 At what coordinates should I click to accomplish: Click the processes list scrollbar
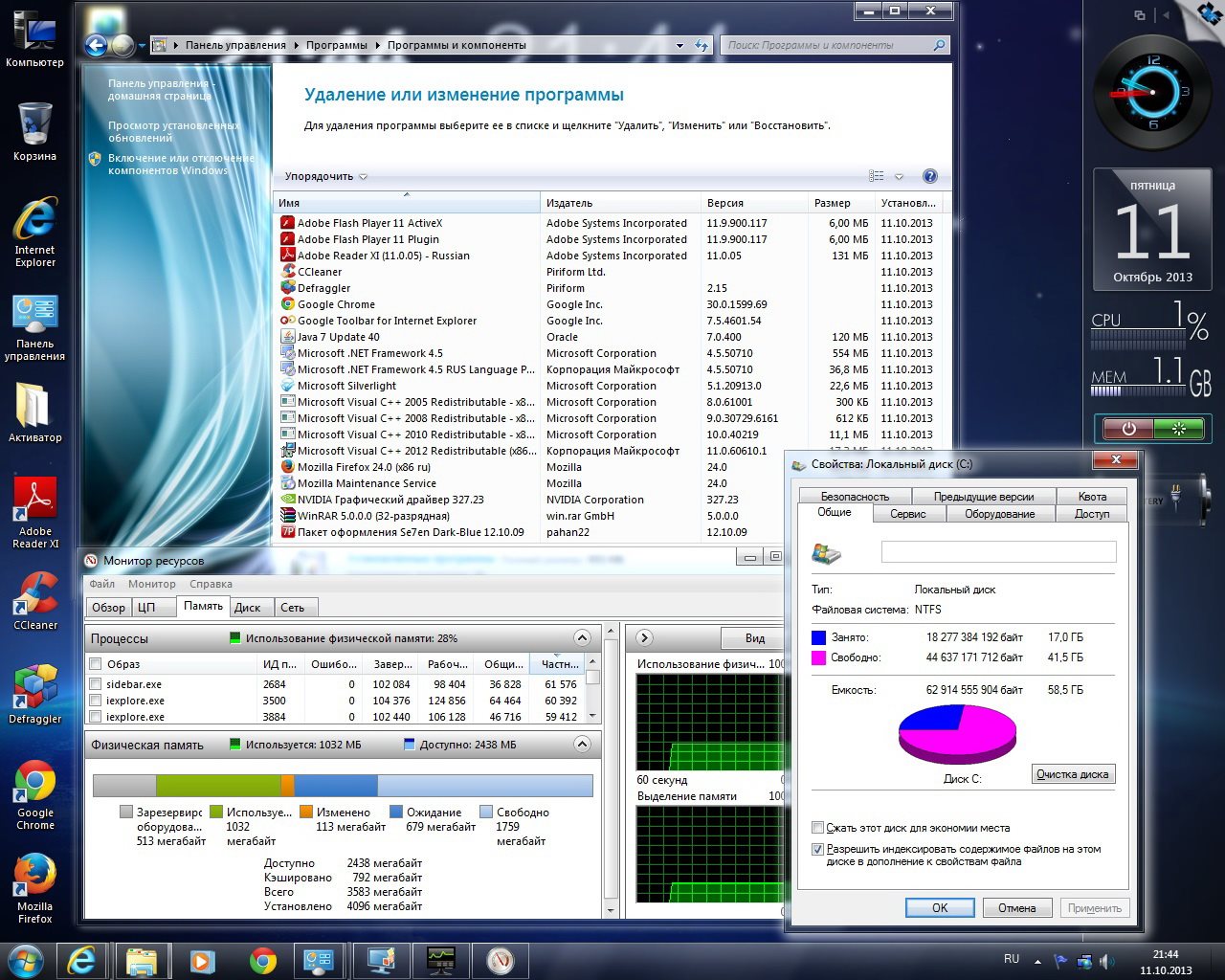593,689
